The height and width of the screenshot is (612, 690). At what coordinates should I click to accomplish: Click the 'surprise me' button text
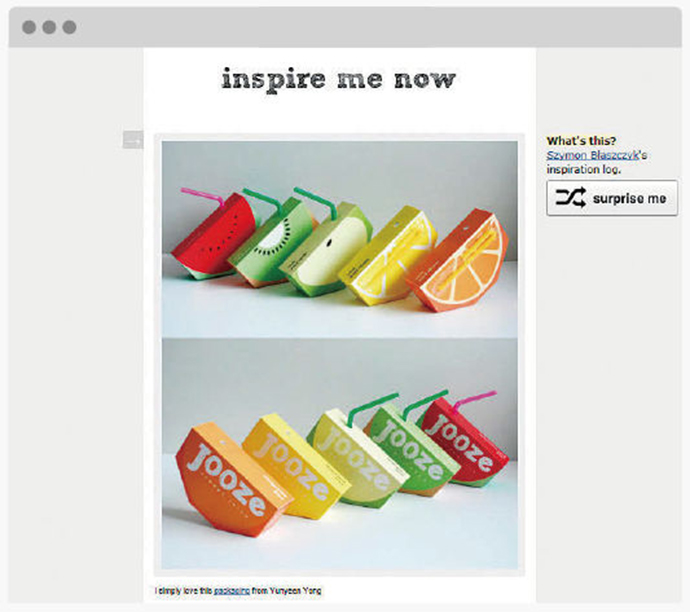tap(629, 198)
